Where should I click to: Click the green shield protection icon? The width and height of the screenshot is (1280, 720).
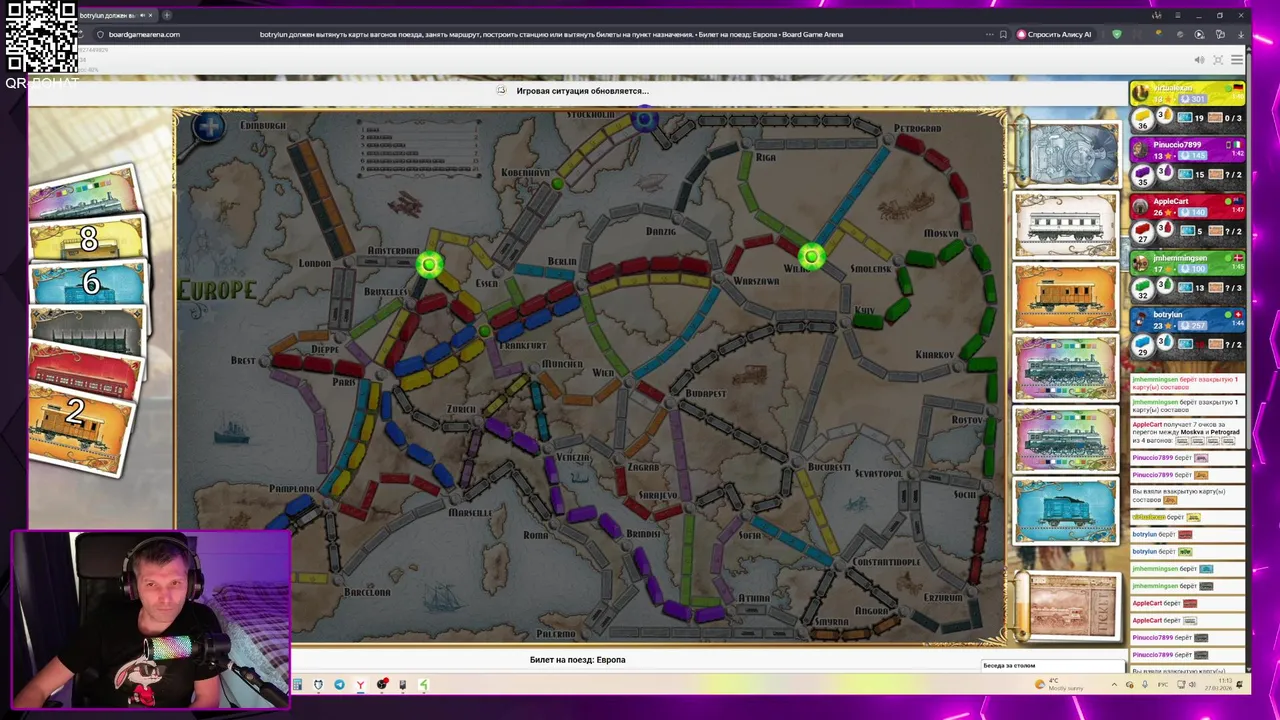click(x=1117, y=34)
